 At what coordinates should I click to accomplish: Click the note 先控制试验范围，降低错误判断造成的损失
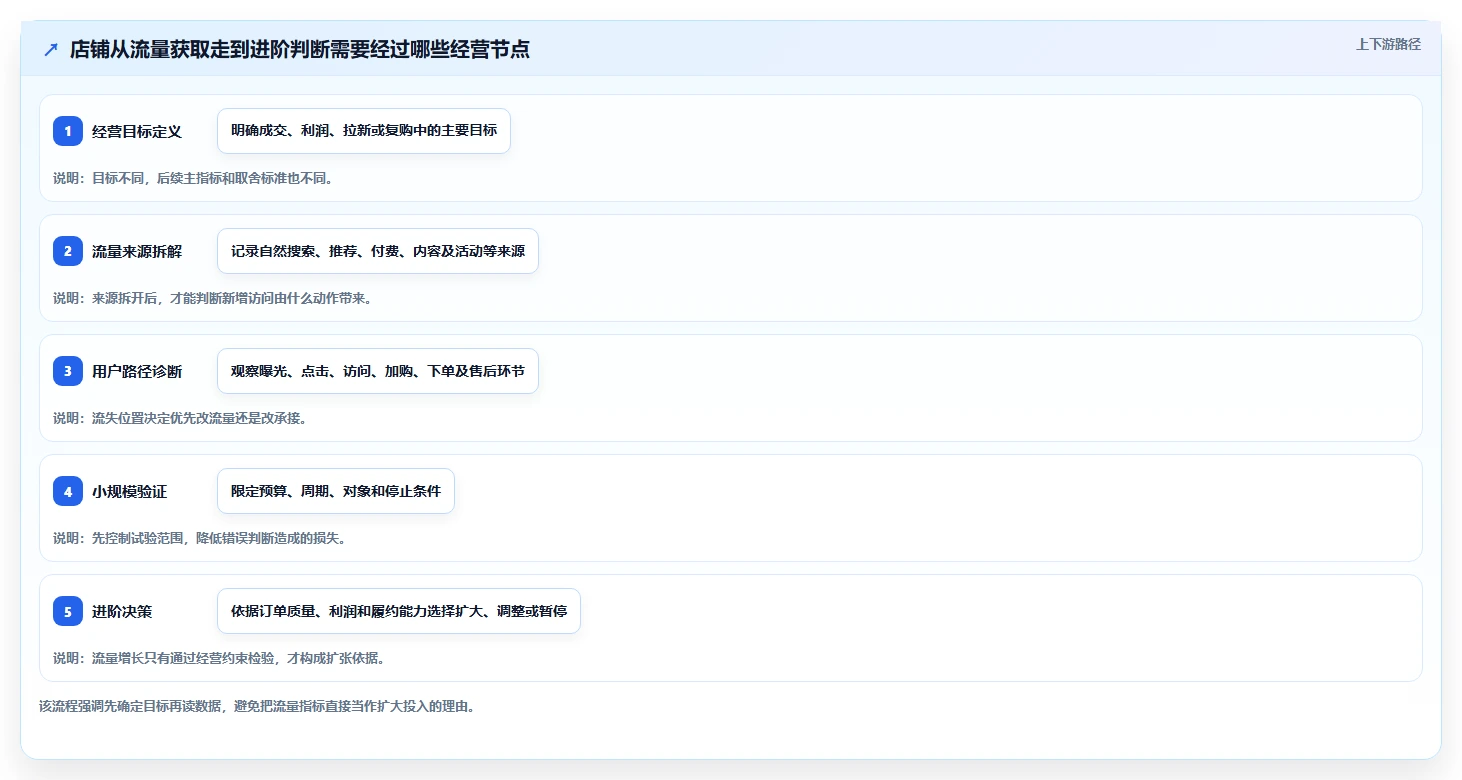[x=199, y=538]
